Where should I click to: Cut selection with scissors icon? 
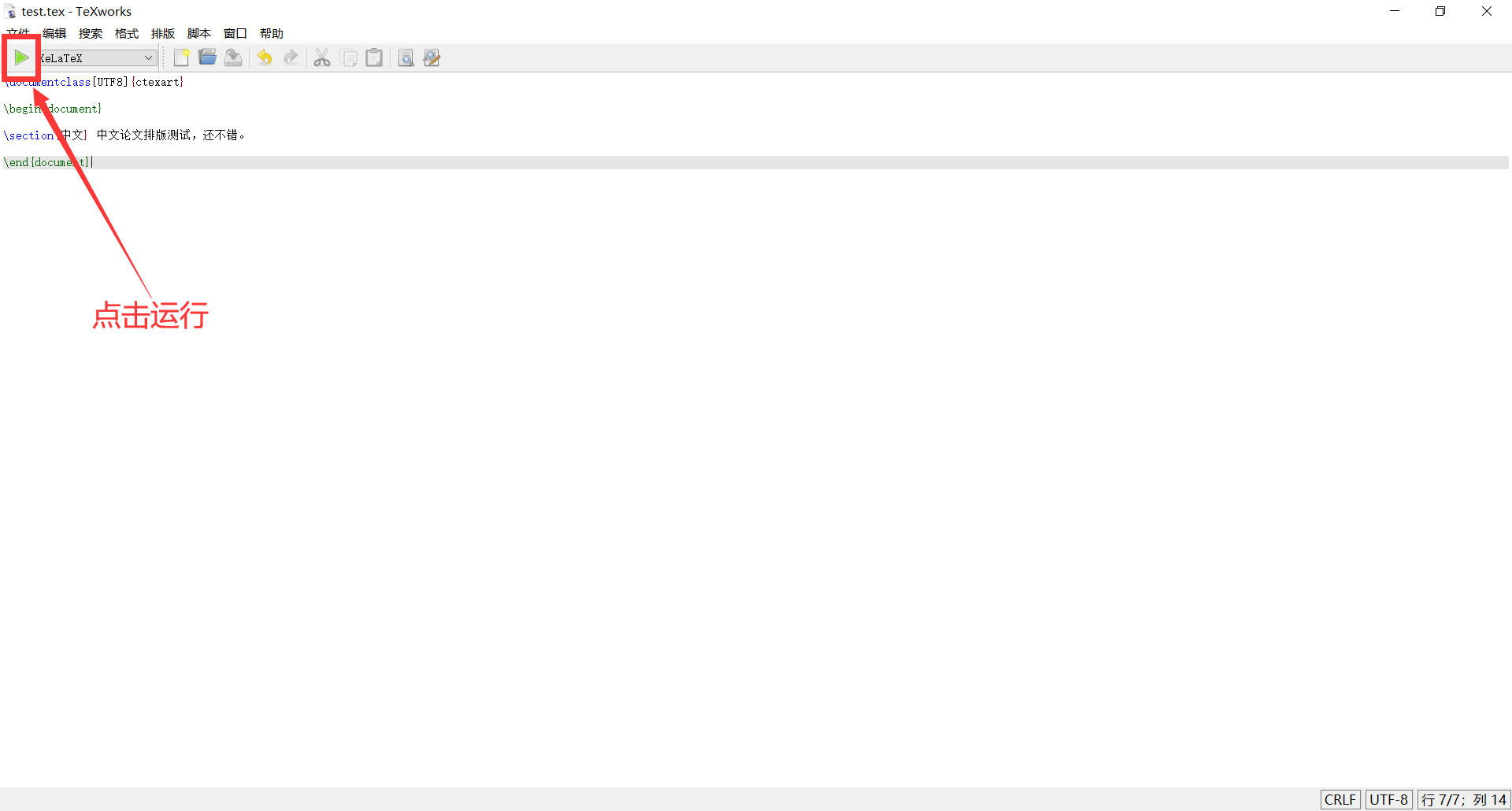(322, 57)
